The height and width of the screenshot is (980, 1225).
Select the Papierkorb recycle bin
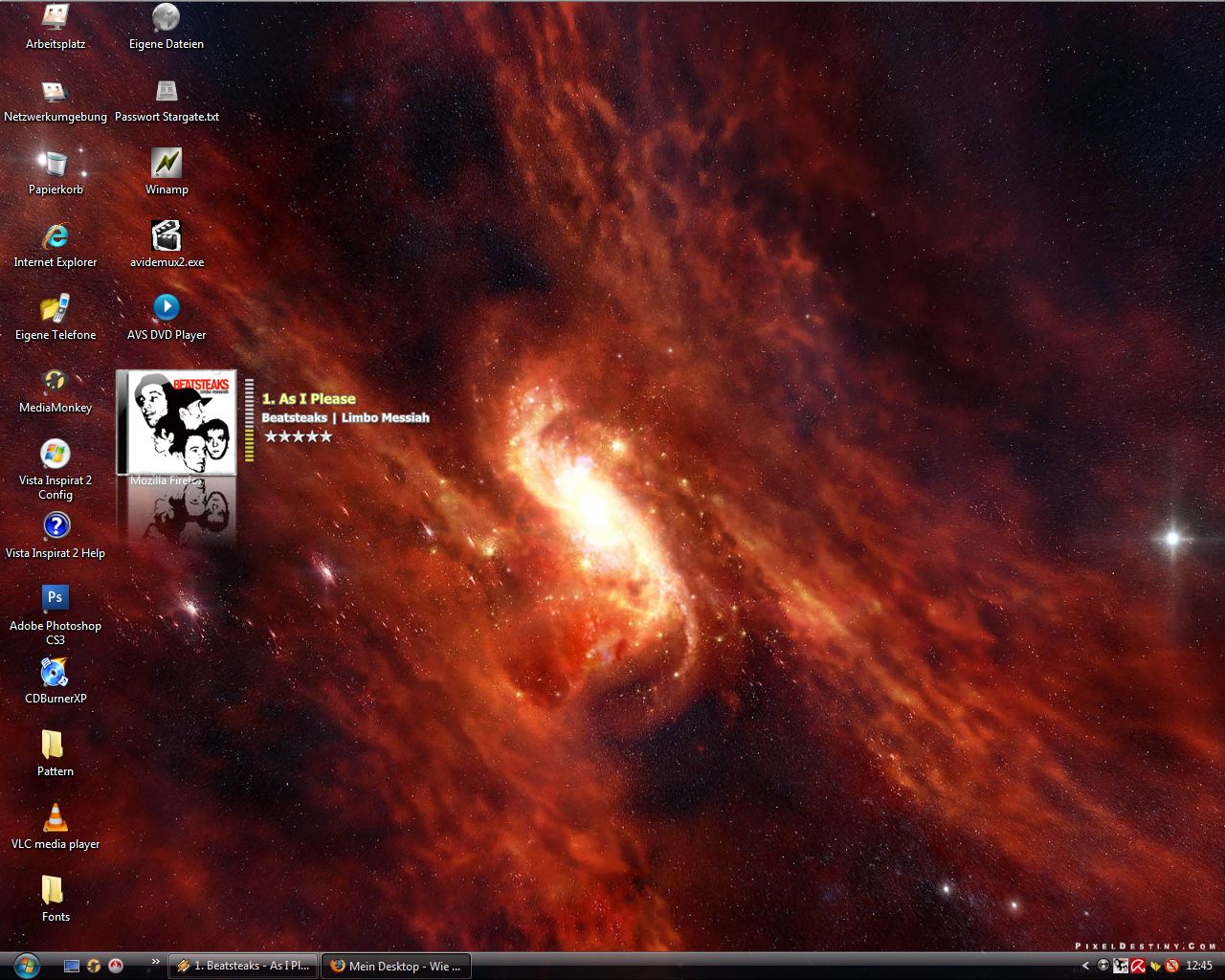tap(56, 164)
